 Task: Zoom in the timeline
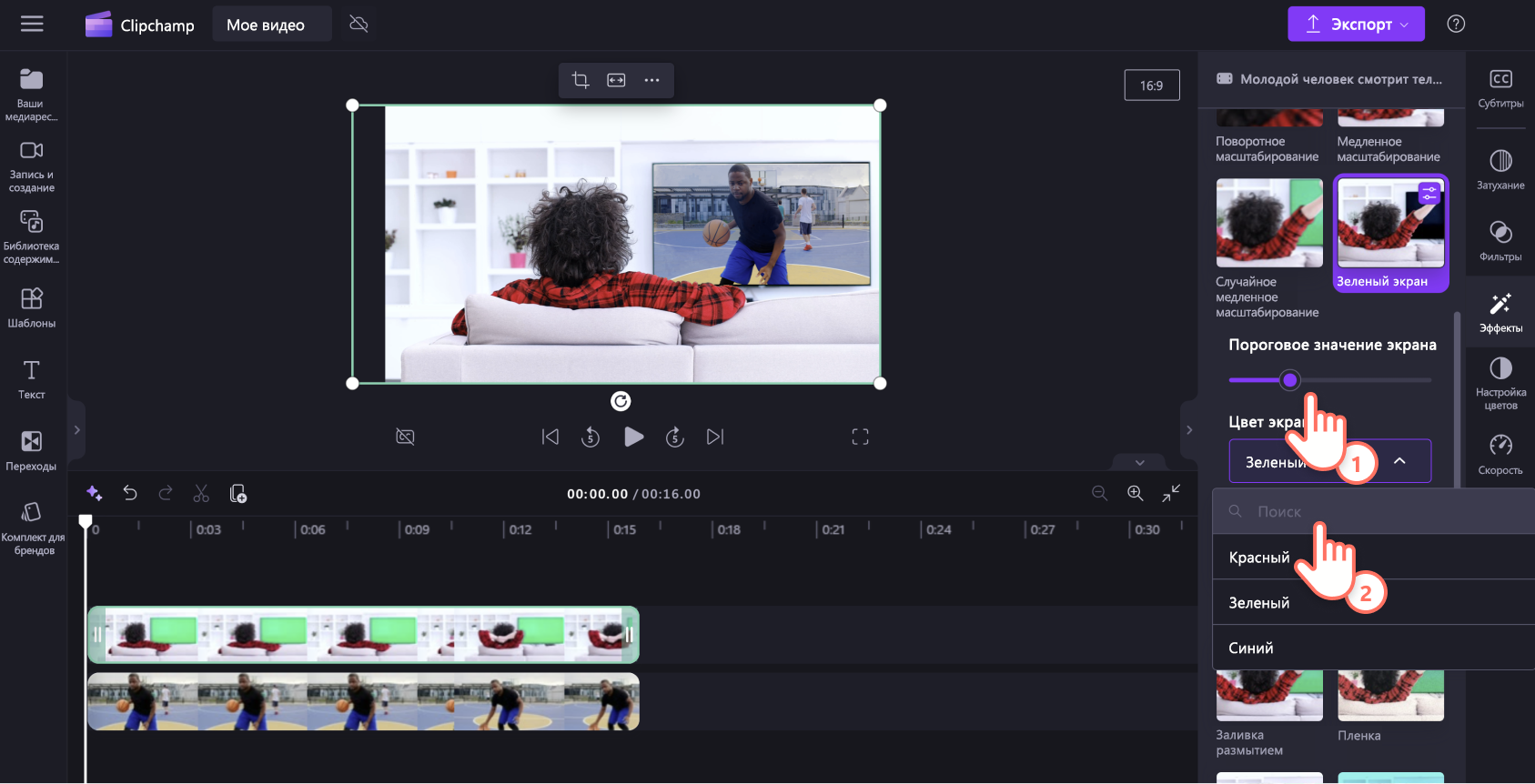coord(1136,493)
